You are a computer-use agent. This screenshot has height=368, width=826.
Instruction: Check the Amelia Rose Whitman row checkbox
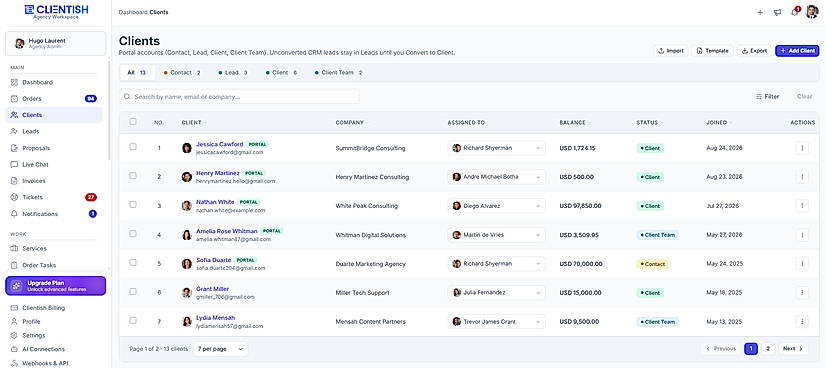pyautogui.click(x=133, y=234)
